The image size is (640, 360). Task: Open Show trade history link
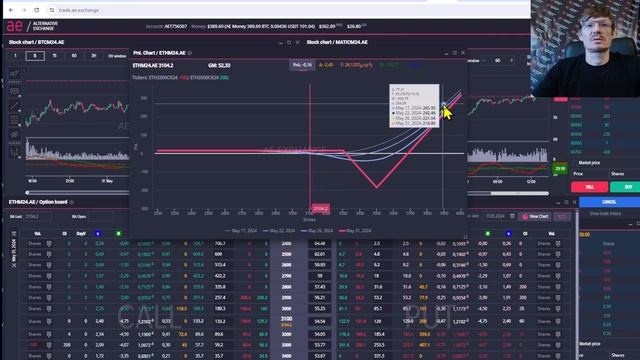605,214
